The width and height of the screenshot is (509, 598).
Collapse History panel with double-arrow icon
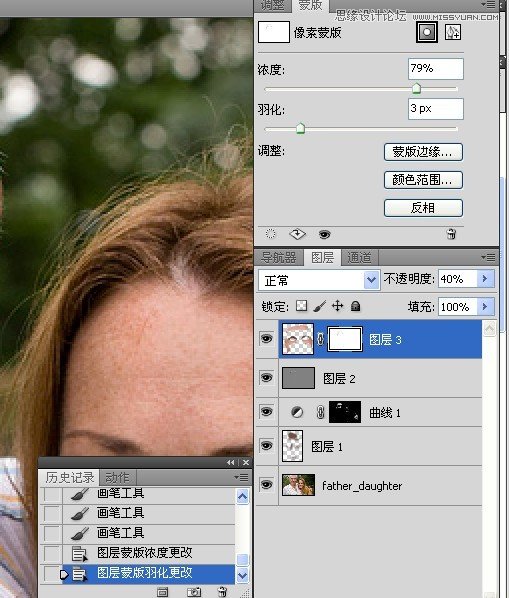[x=231, y=463]
